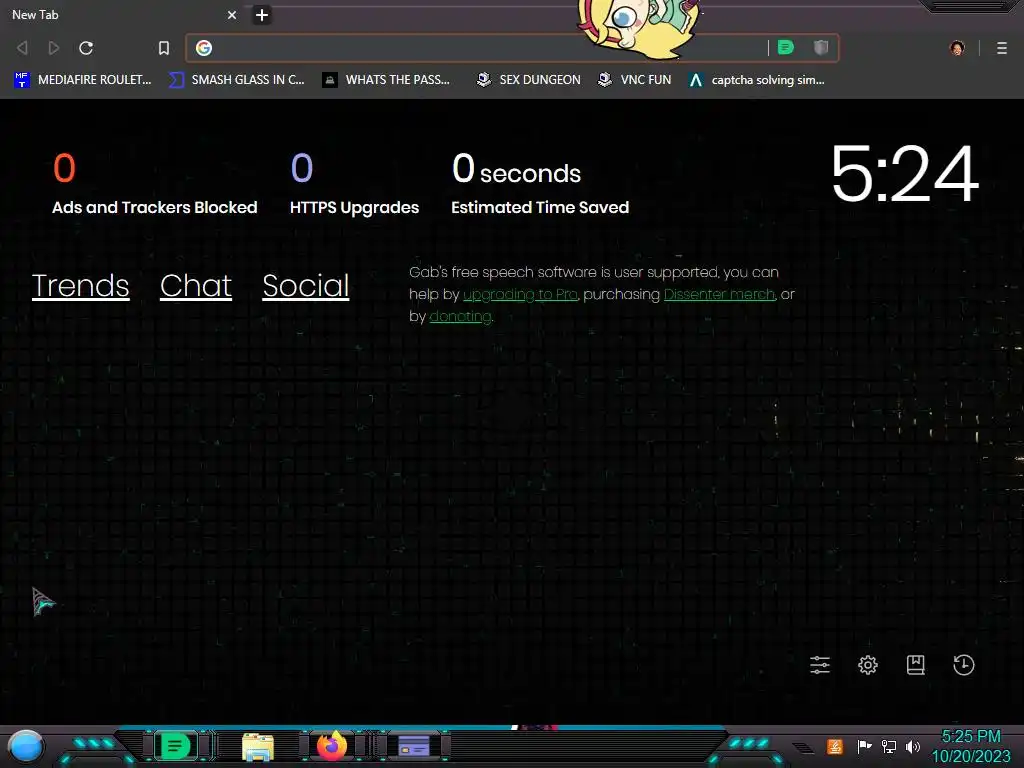Viewport: 1024px width, 768px height.
Task: Open the Trends link
Action: 80,286
